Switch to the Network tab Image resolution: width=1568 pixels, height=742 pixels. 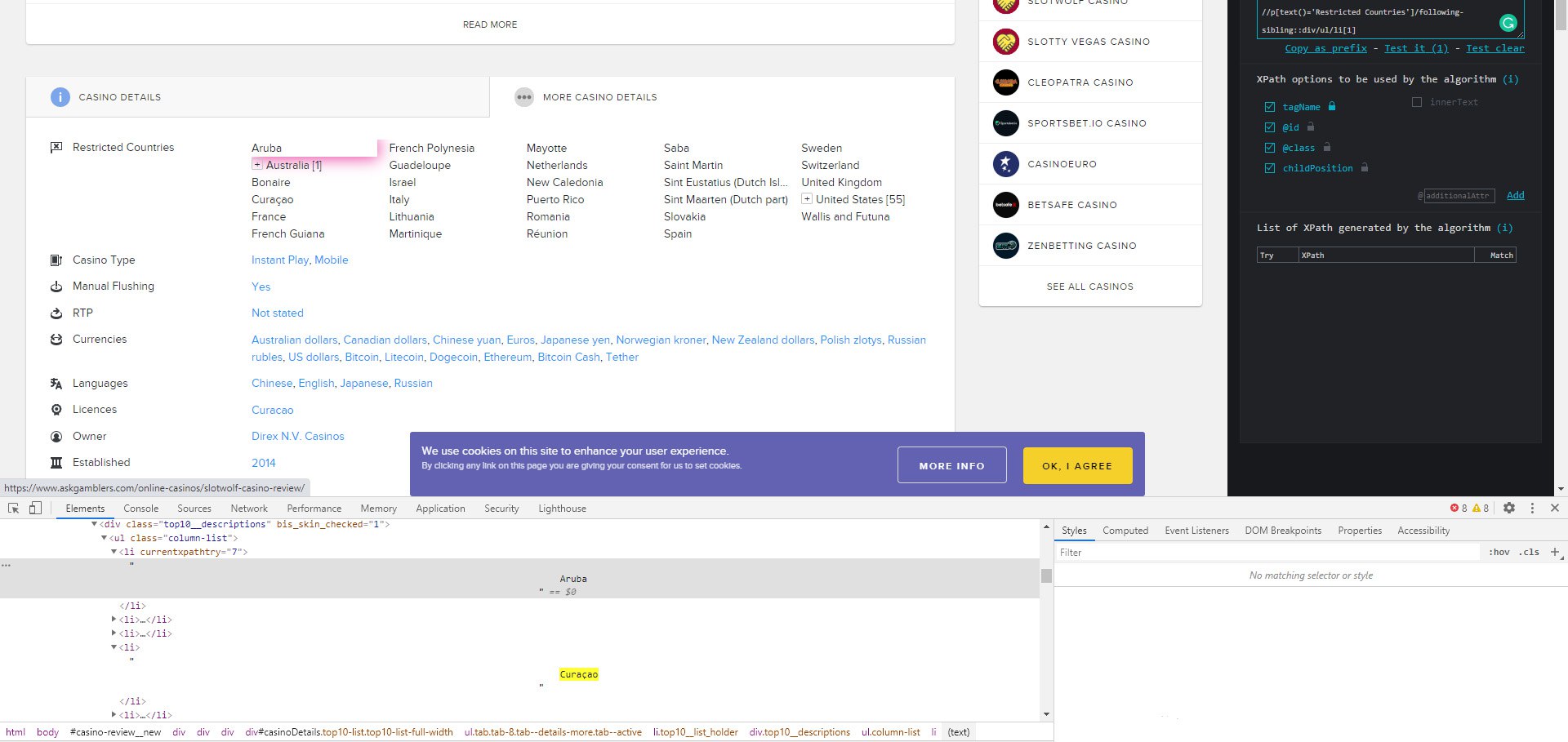[x=249, y=509]
